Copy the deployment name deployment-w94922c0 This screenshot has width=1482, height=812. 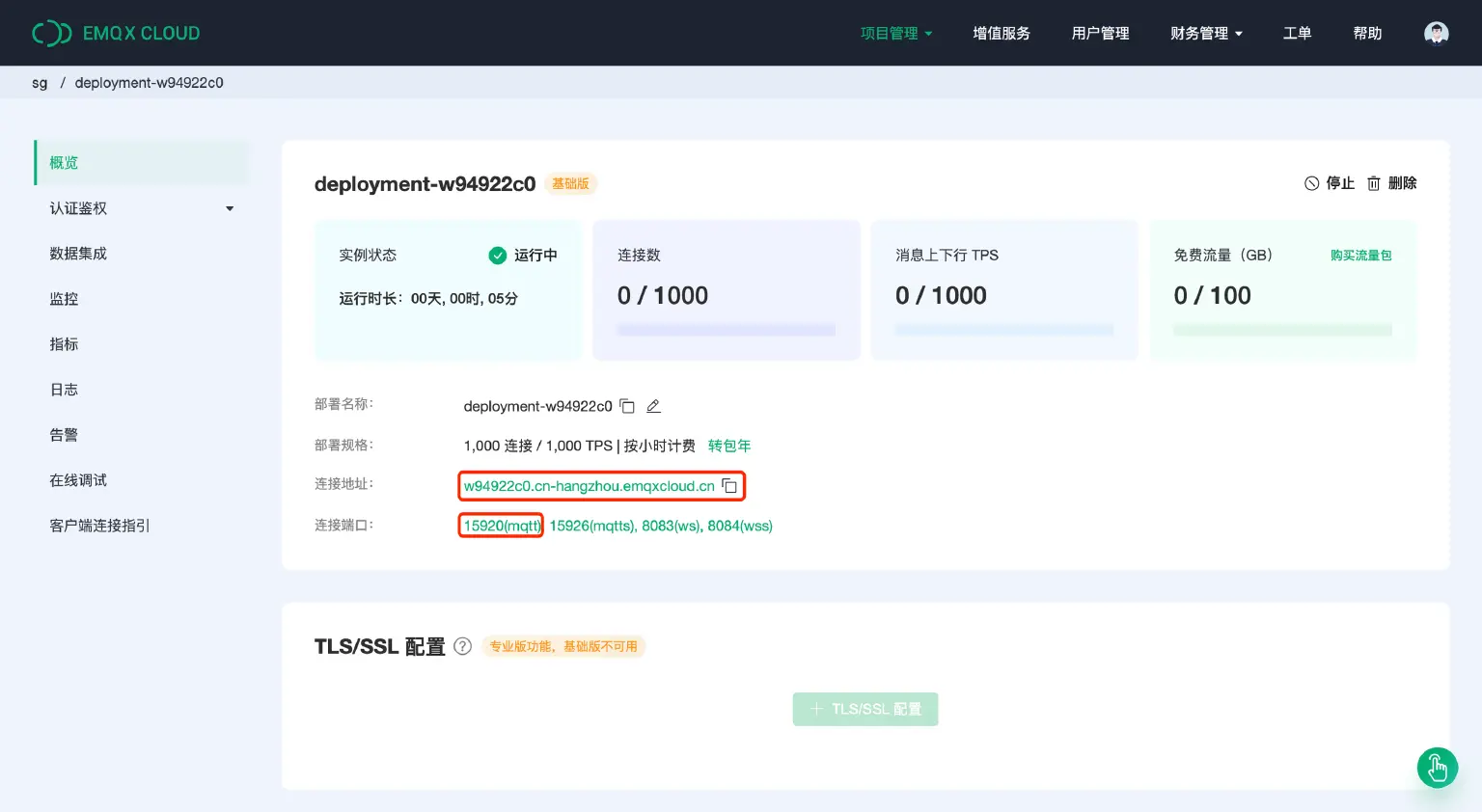627,406
